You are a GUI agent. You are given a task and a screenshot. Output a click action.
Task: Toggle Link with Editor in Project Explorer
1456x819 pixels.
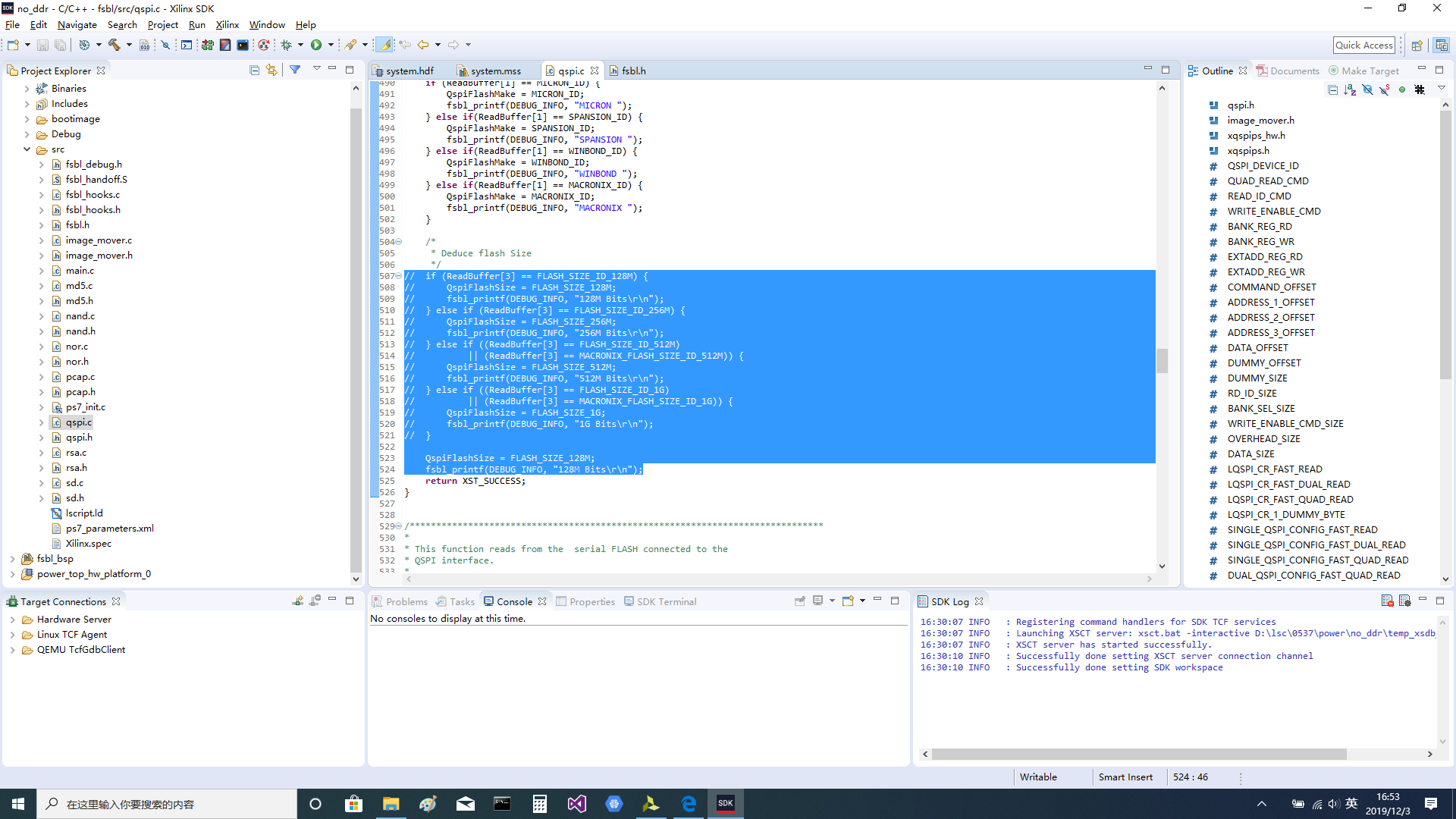tap(271, 70)
